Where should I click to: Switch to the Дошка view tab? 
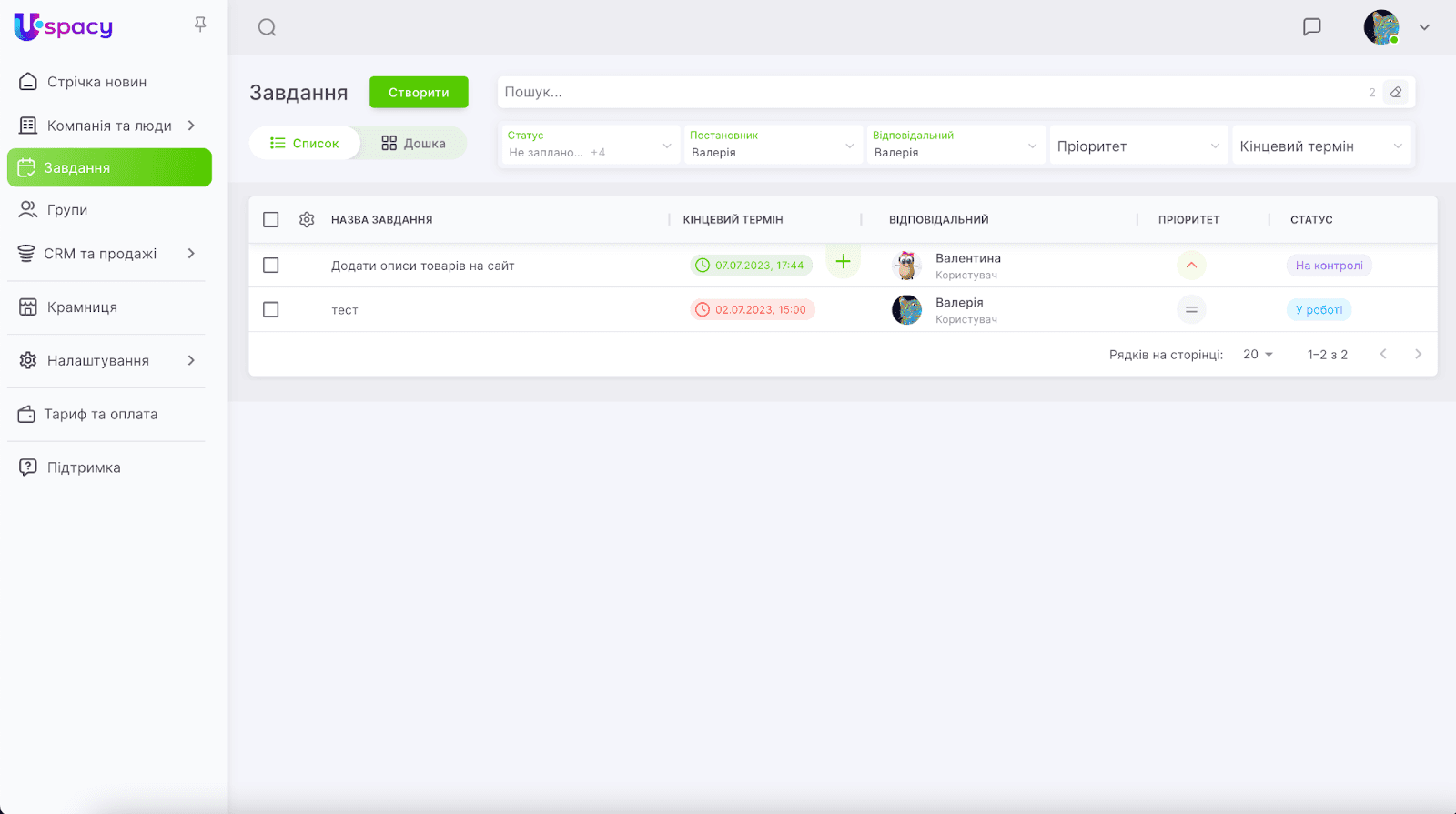pyautogui.click(x=413, y=143)
